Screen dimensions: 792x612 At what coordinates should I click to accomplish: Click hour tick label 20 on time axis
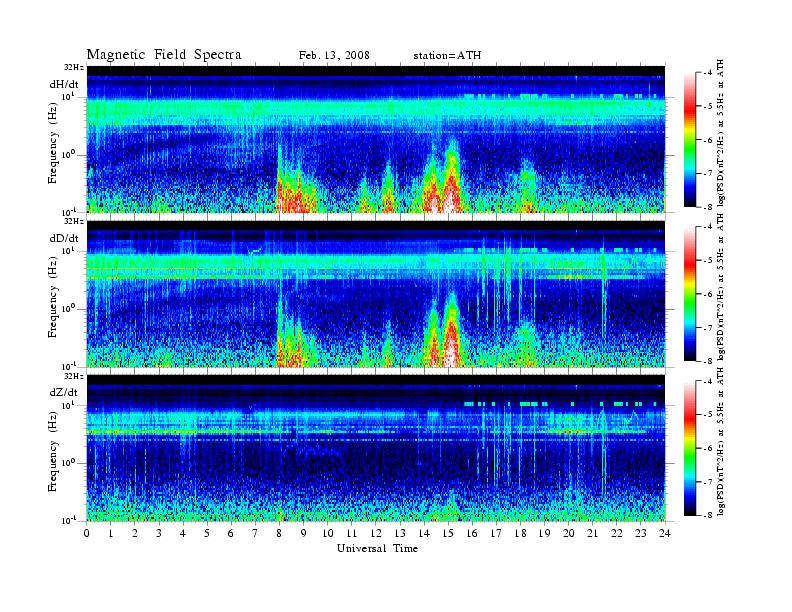click(568, 533)
